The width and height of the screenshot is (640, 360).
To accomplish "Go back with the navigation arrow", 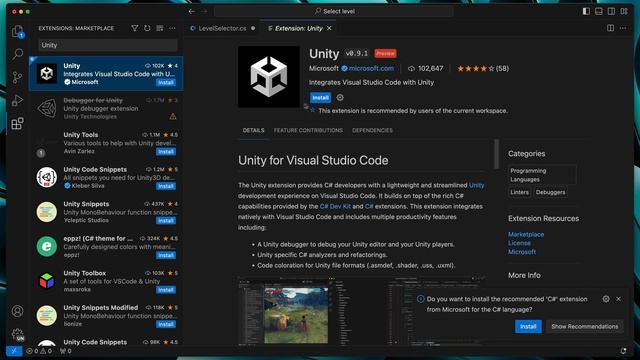I will 191,11.
